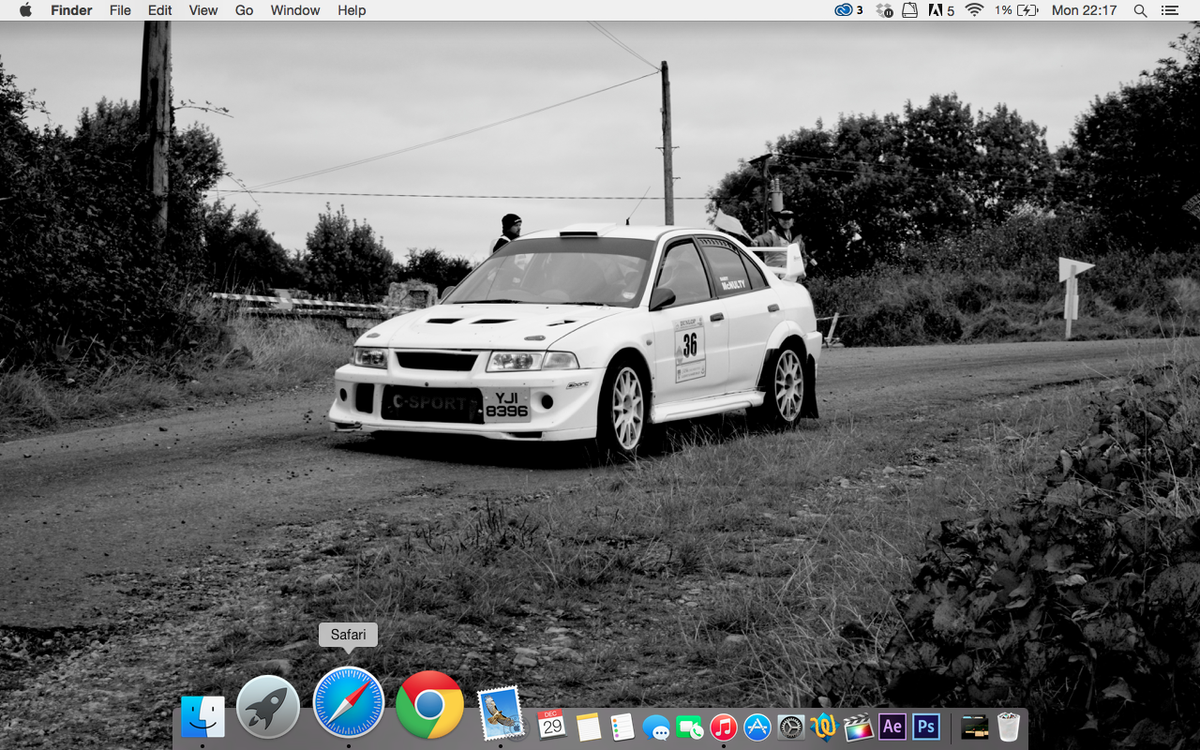Open Notification Center list icon

pos(1169,10)
